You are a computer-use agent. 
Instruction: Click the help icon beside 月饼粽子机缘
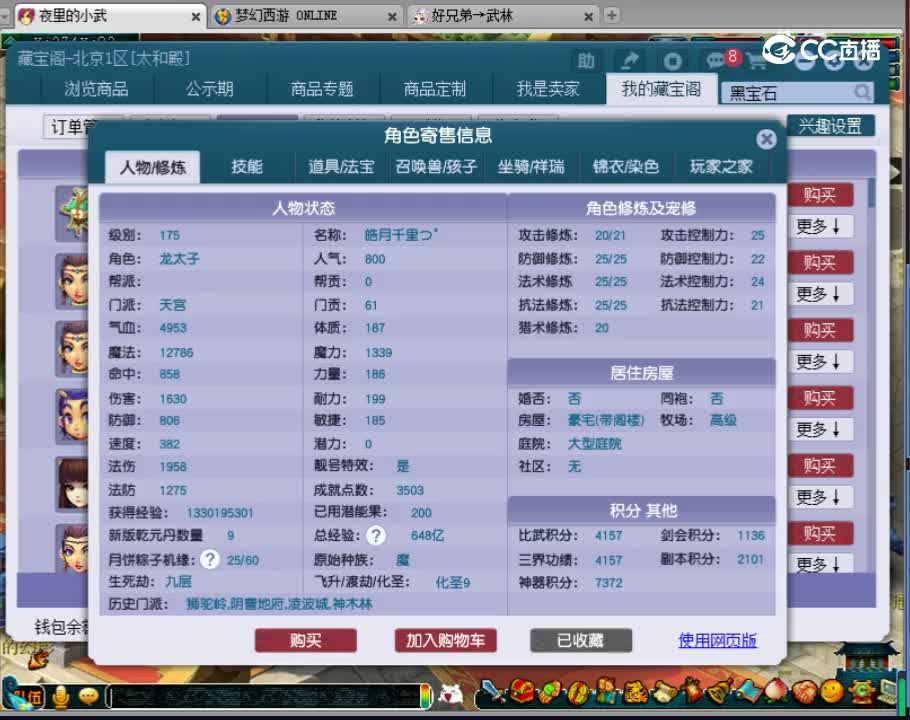coord(210,560)
